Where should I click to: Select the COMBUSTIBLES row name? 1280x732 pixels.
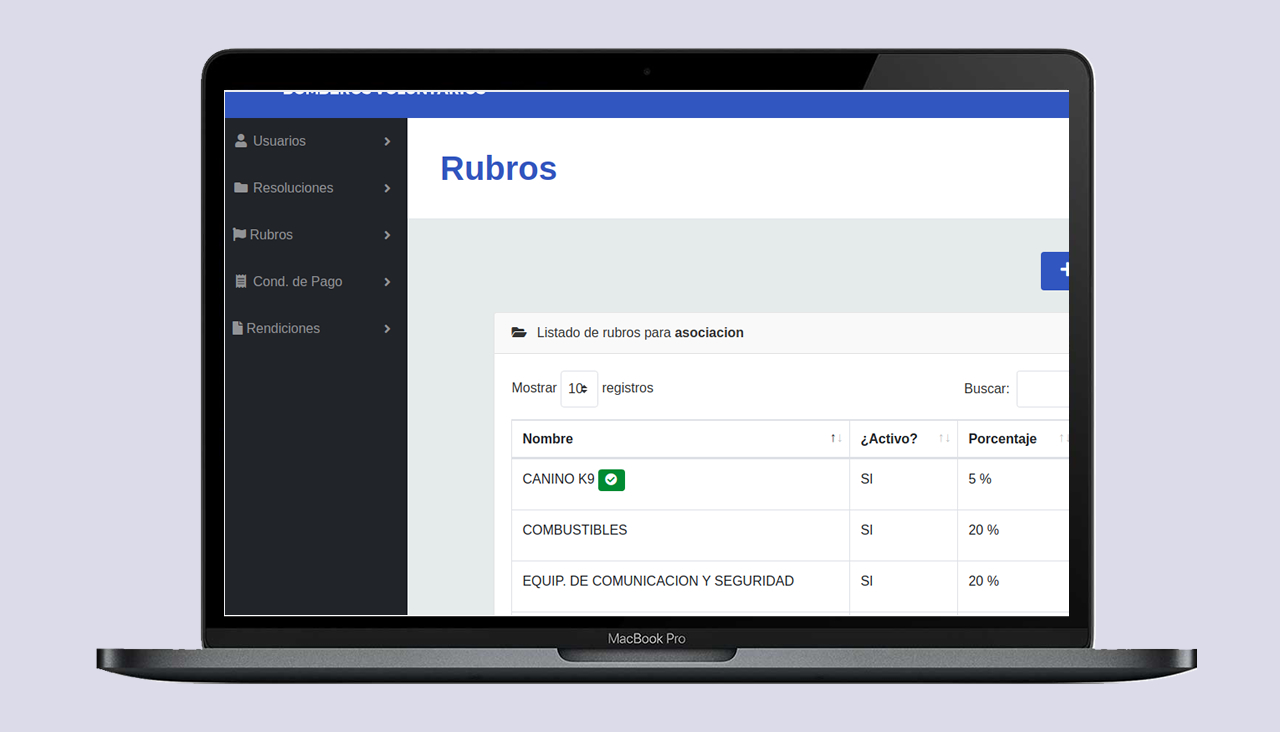pyautogui.click(x=575, y=530)
